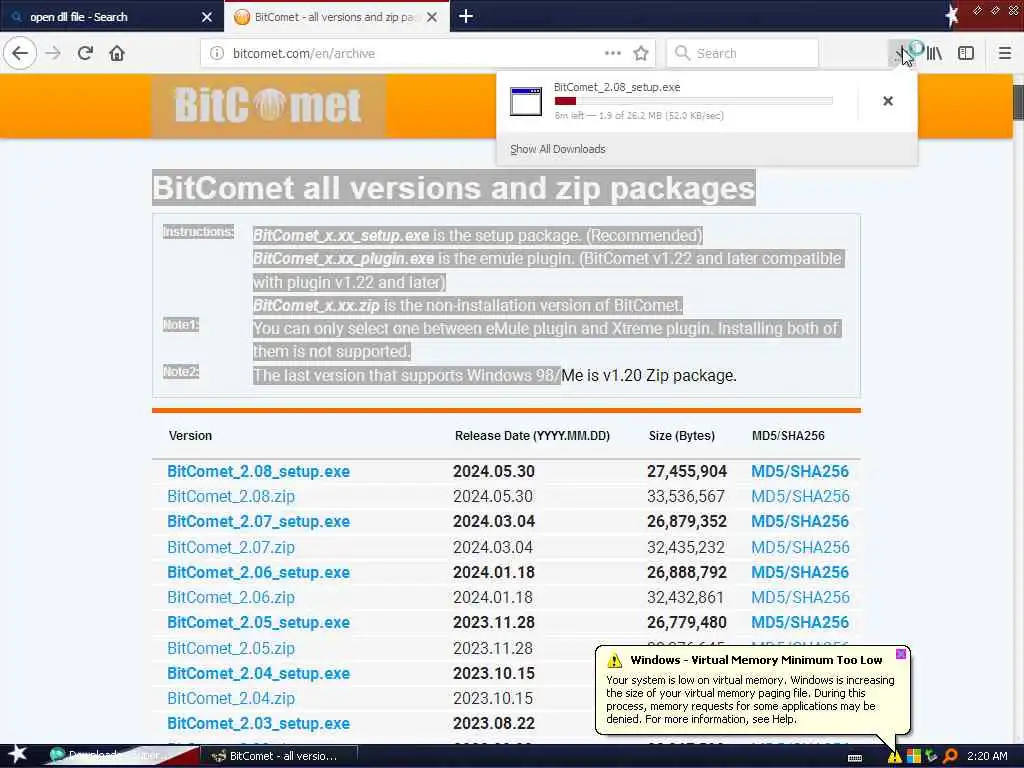This screenshot has height=768, width=1024.
Task: Cancel the BitComet_2.08_setup.exe download
Action: 888,101
